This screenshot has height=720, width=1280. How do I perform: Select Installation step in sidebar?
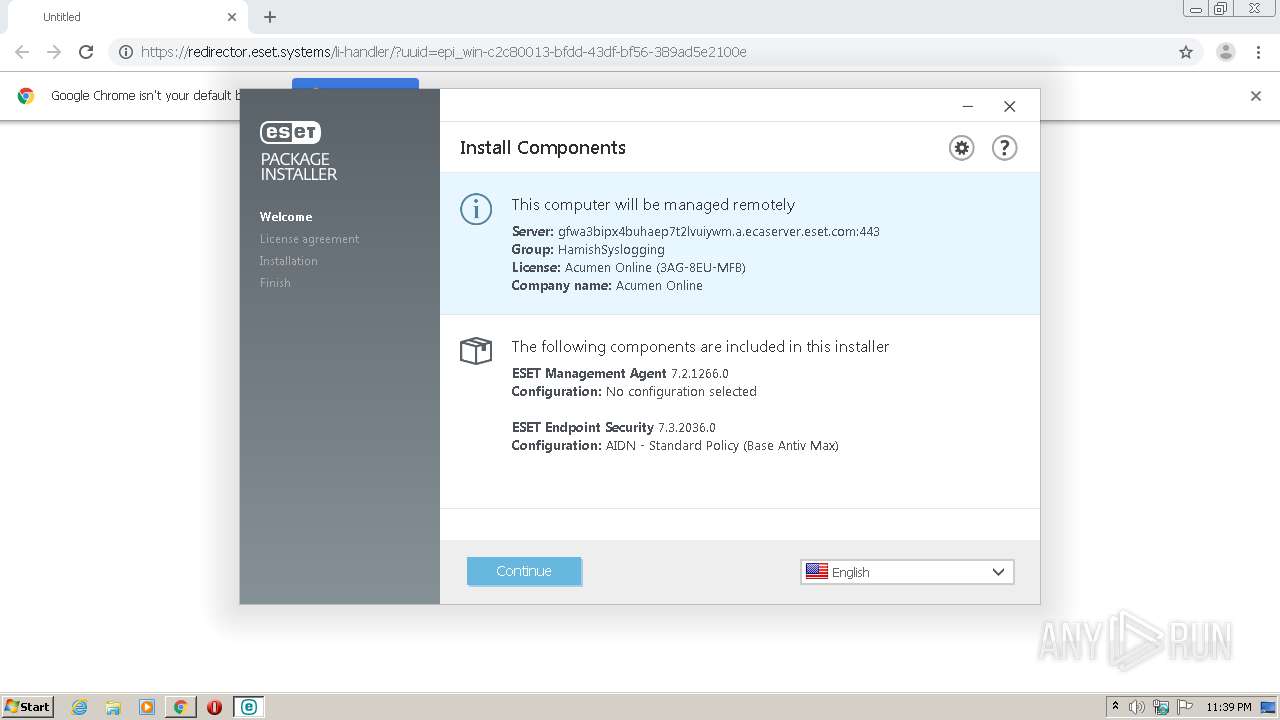pos(288,260)
